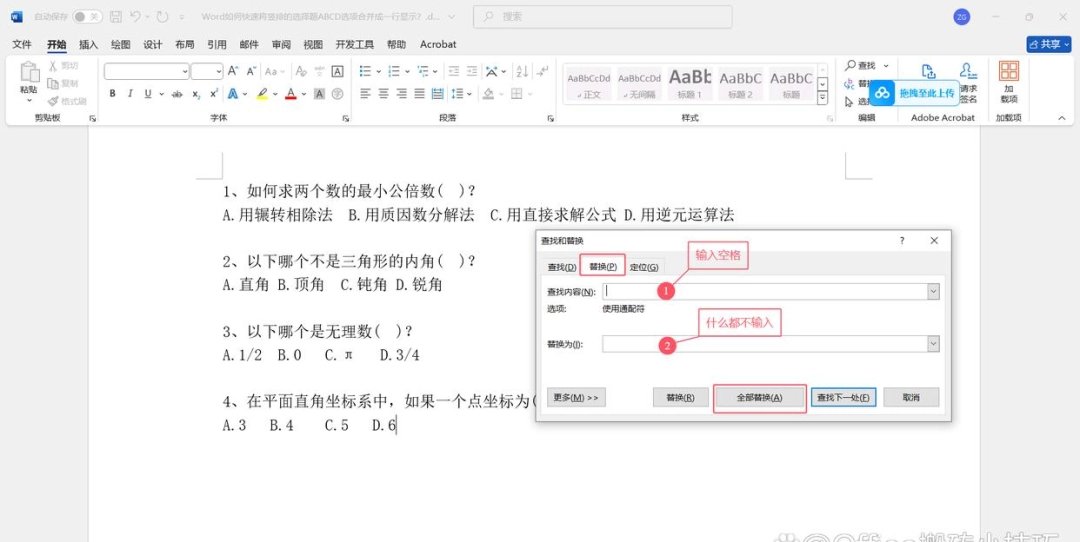The height and width of the screenshot is (542, 1080).
Task: Open the font size dropdown
Action: click(x=219, y=71)
